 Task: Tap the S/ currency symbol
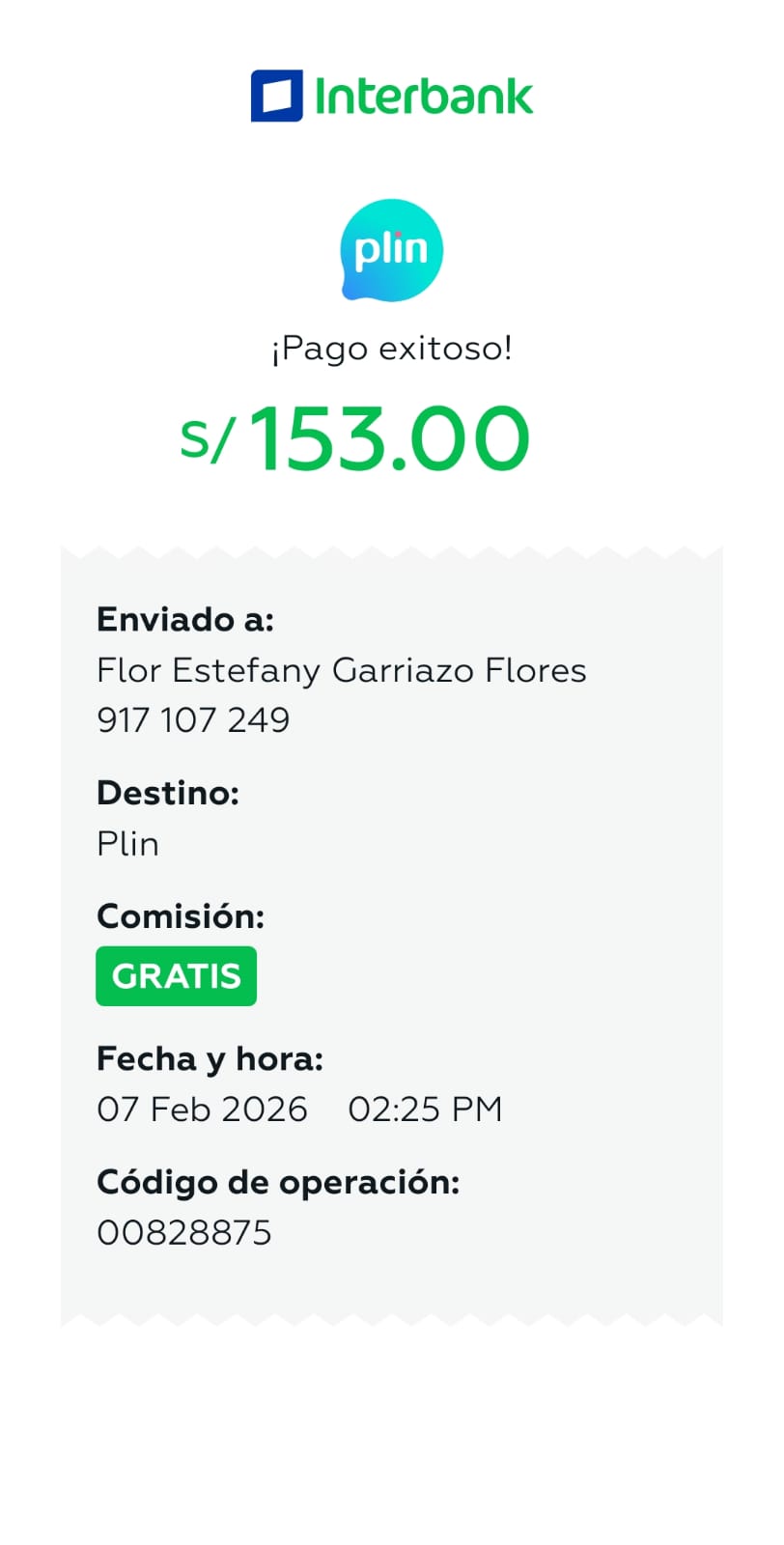point(207,439)
